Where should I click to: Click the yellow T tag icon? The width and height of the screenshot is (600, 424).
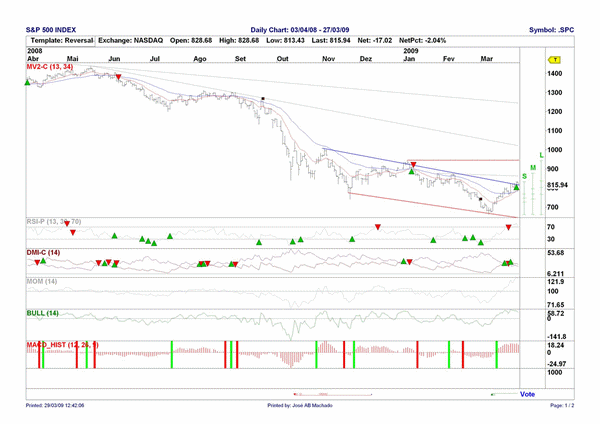click(x=554, y=60)
